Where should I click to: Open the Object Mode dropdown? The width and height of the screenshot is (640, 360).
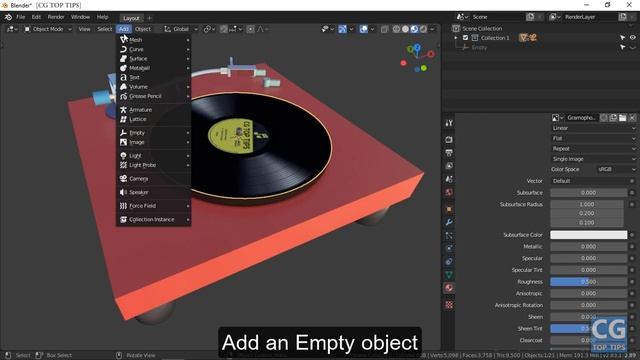coord(48,29)
